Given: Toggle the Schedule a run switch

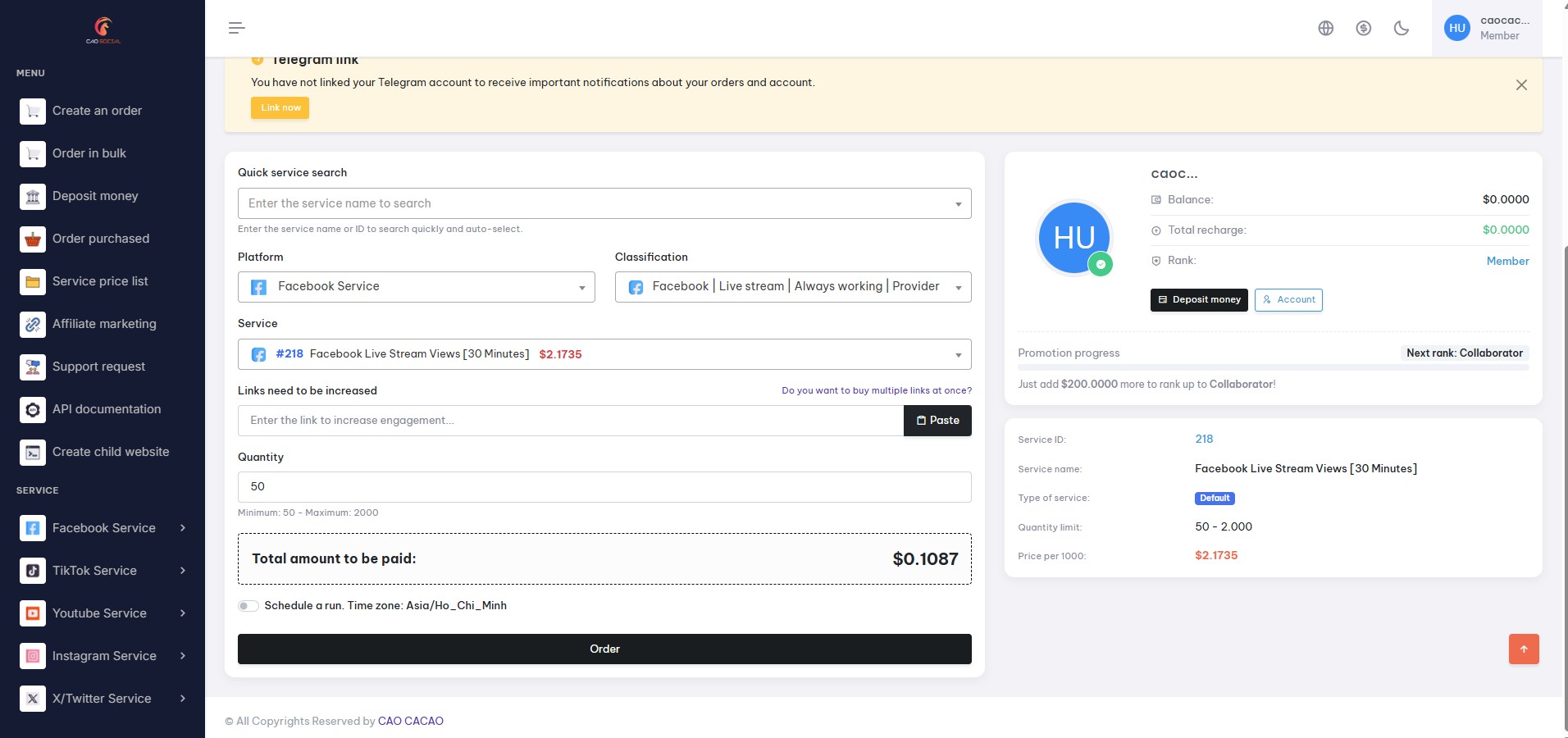Looking at the screenshot, I should 248,606.
